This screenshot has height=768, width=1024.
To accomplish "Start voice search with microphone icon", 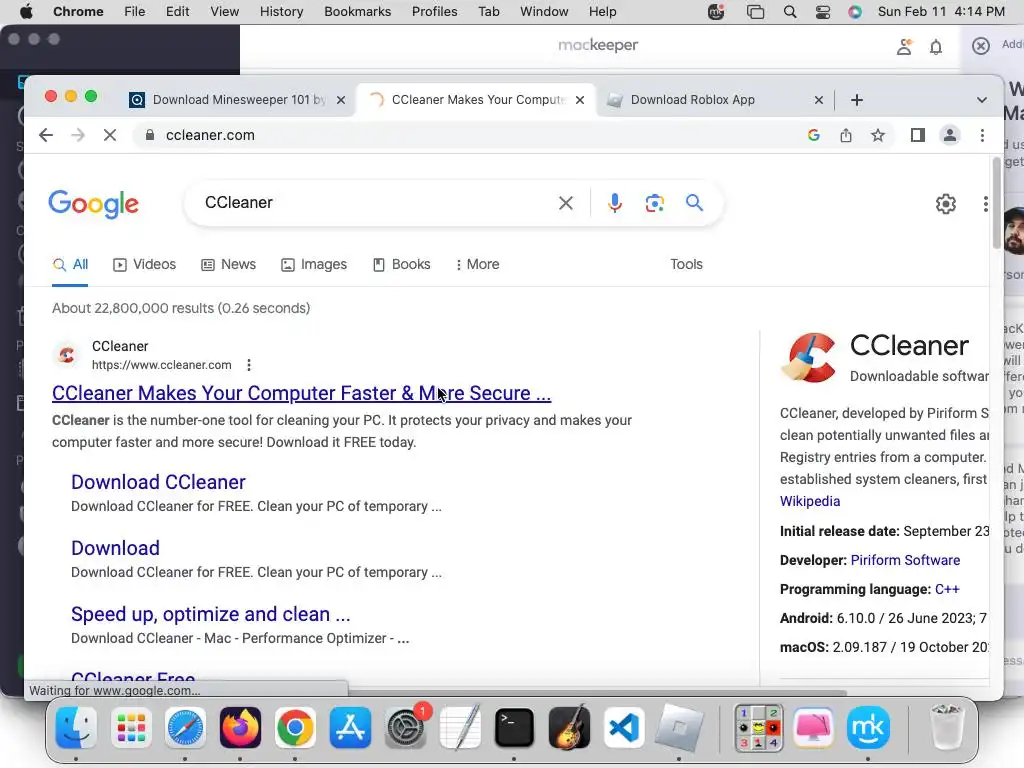I will (615, 203).
